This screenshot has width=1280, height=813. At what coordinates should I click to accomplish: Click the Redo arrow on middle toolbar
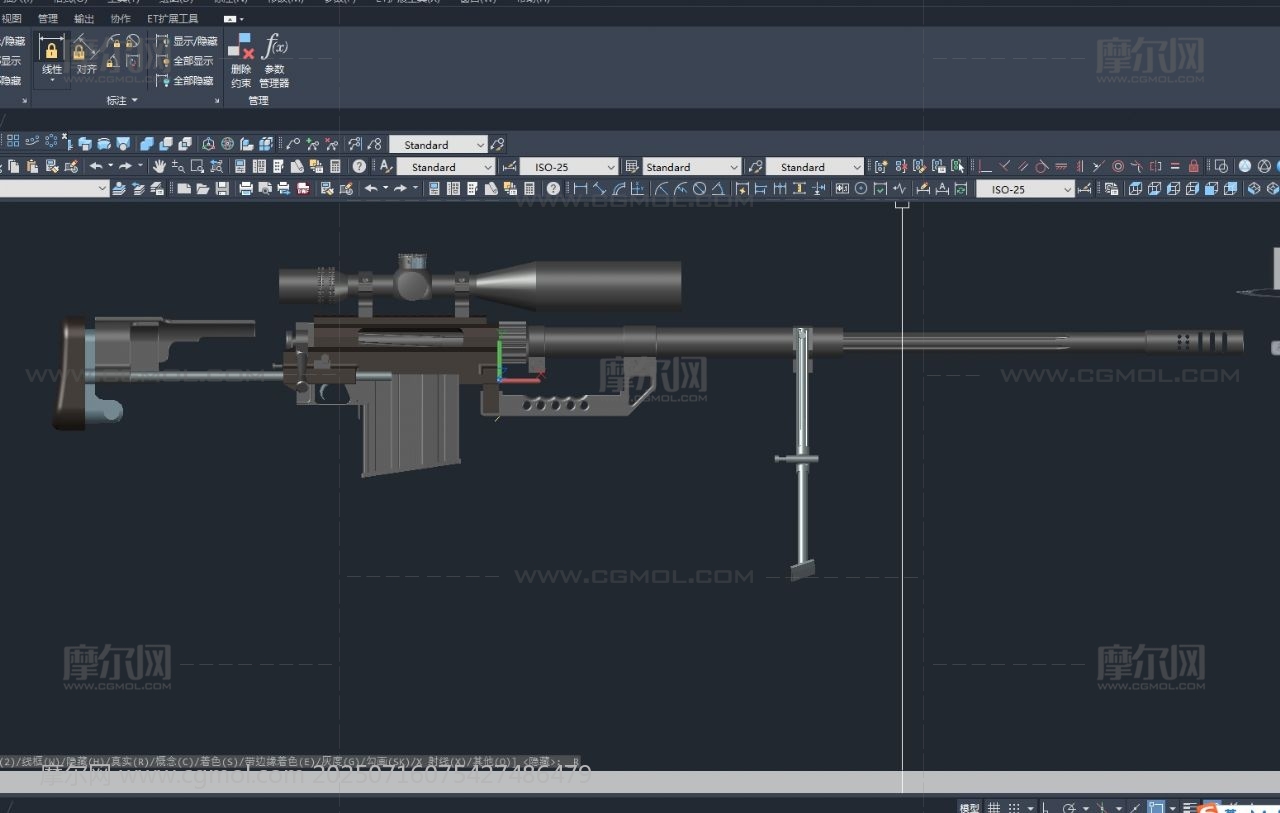[x=126, y=166]
